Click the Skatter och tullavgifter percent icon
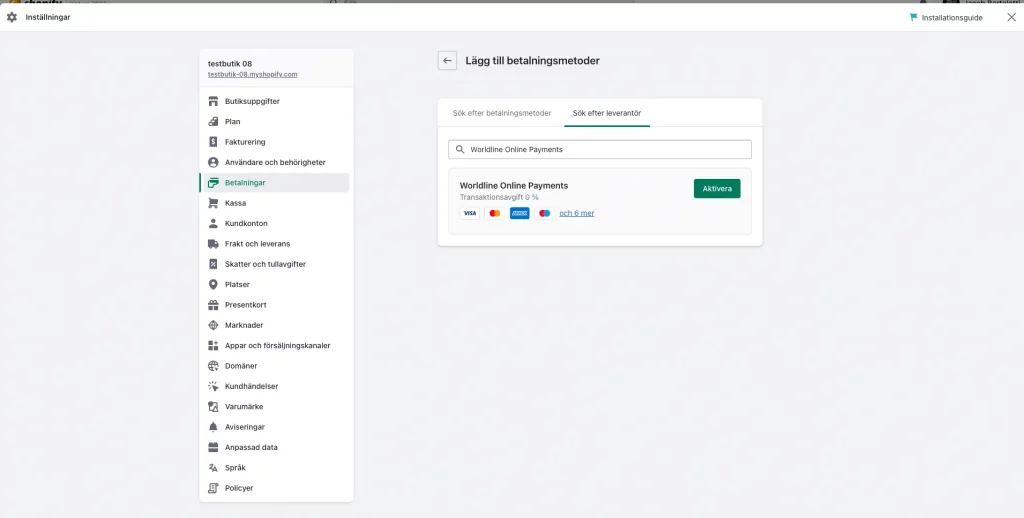Image resolution: width=1024 pixels, height=518 pixels. point(213,264)
